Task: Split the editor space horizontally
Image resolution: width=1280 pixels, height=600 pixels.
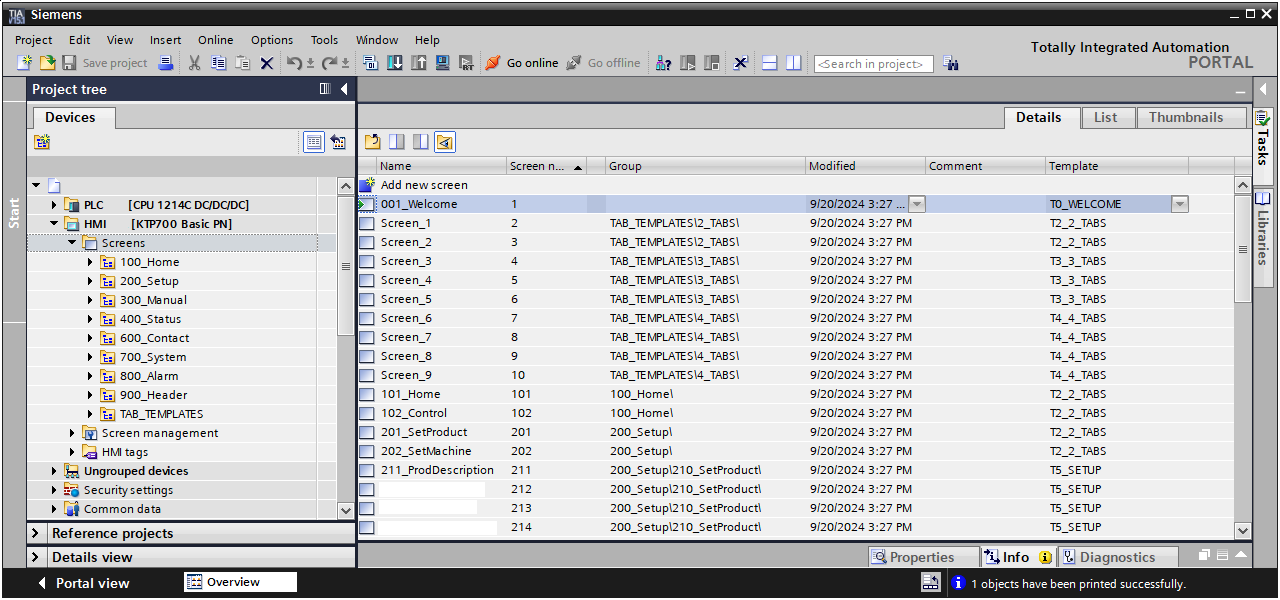Action: point(770,63)
